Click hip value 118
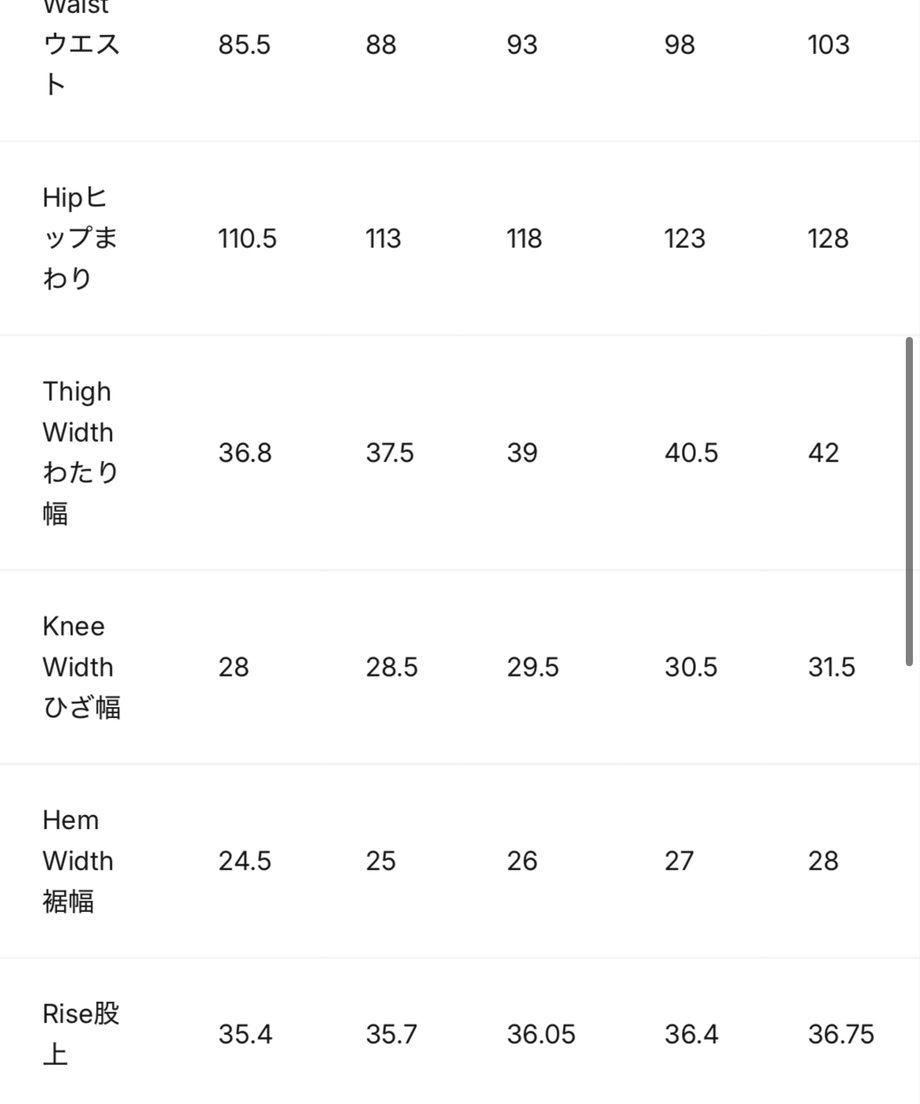 524,239
